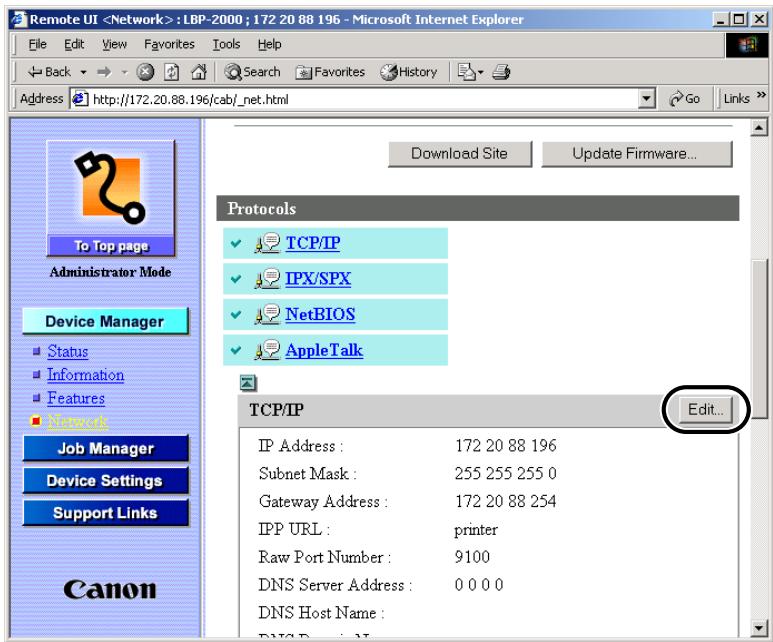Click the page icon in address bar
Screen dimensions: 773x642
pyautogui.click(x=80, y=99)
